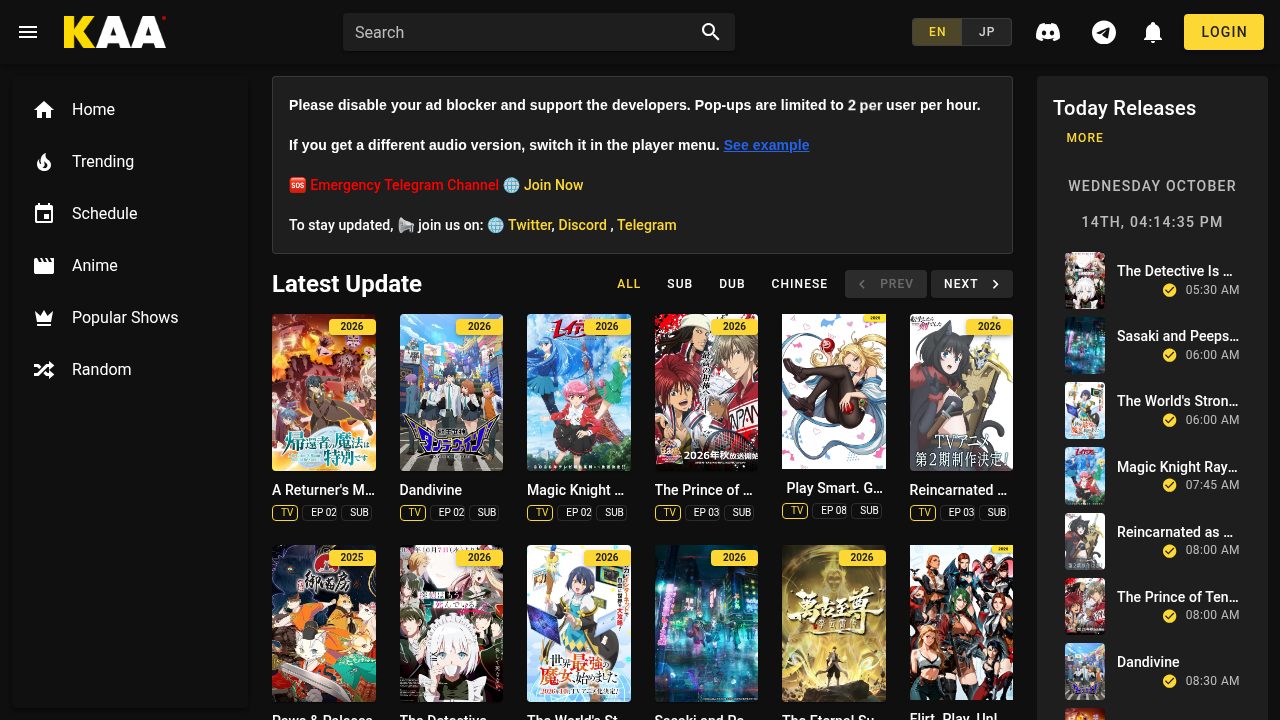Open Reincarnated as 08:00 AM release

(x=1152, y=540)
